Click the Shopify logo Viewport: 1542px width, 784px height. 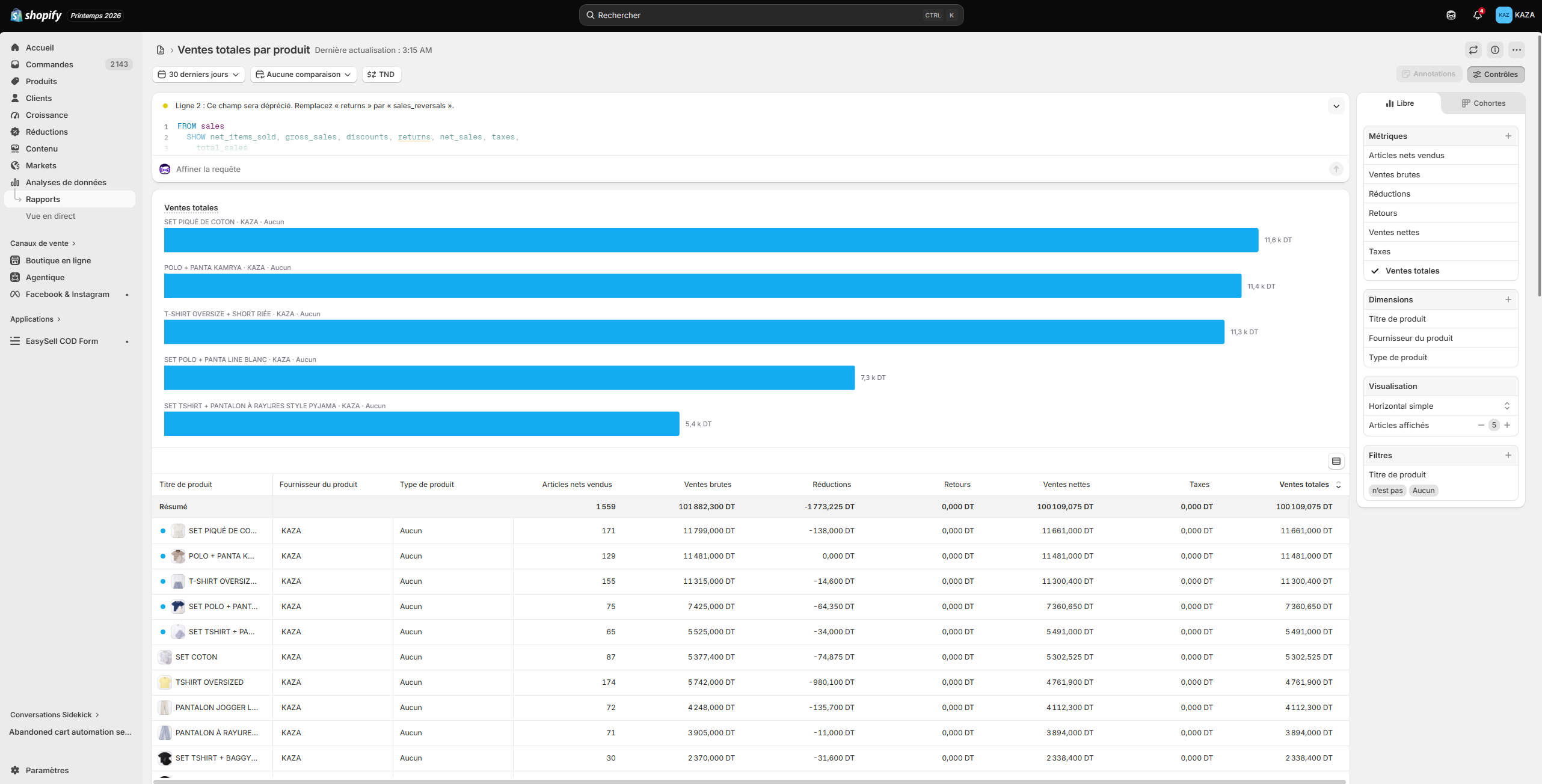click(36, 15)
